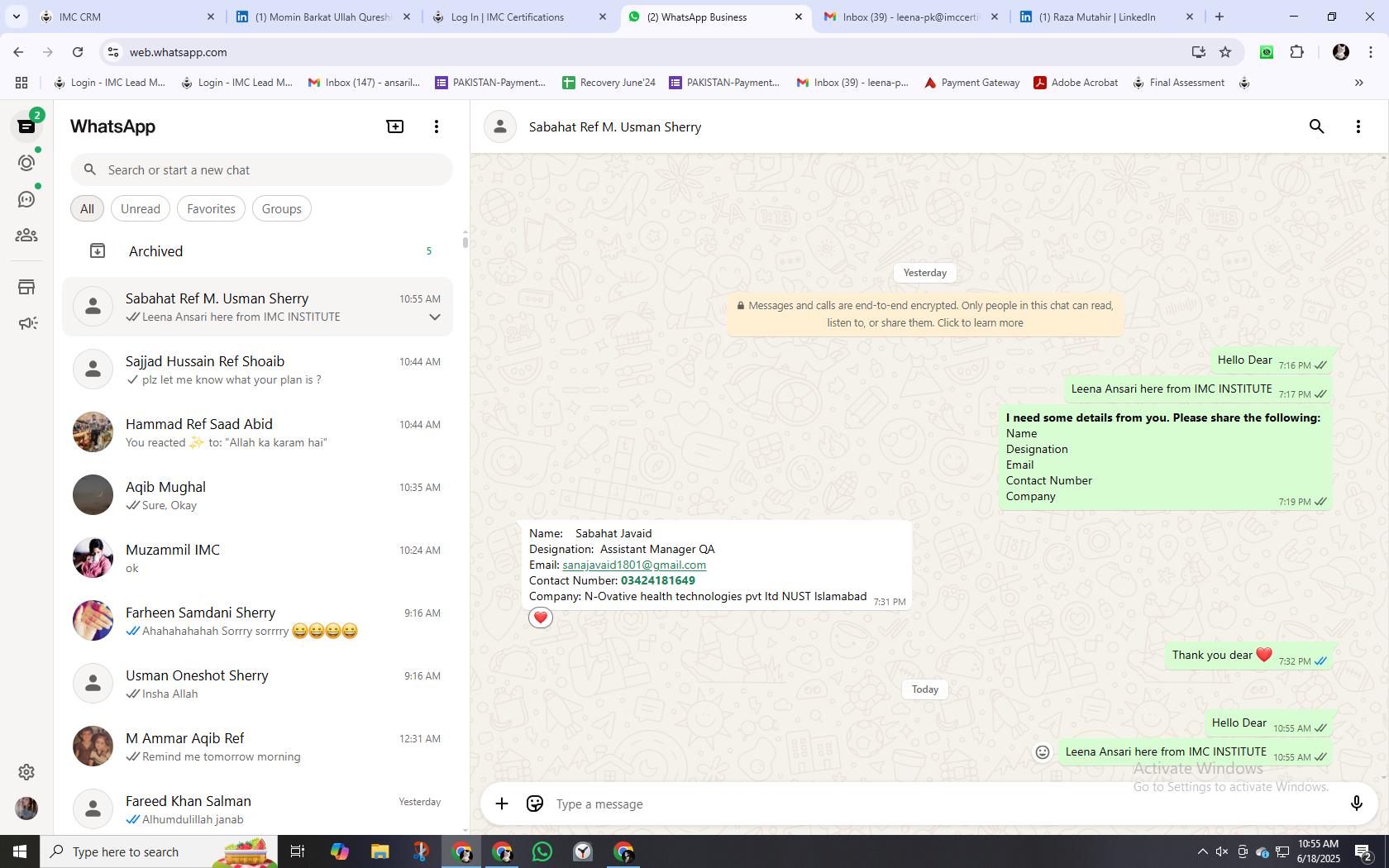
Task: Open the business tools storefront icon
Action: point(26,287)
